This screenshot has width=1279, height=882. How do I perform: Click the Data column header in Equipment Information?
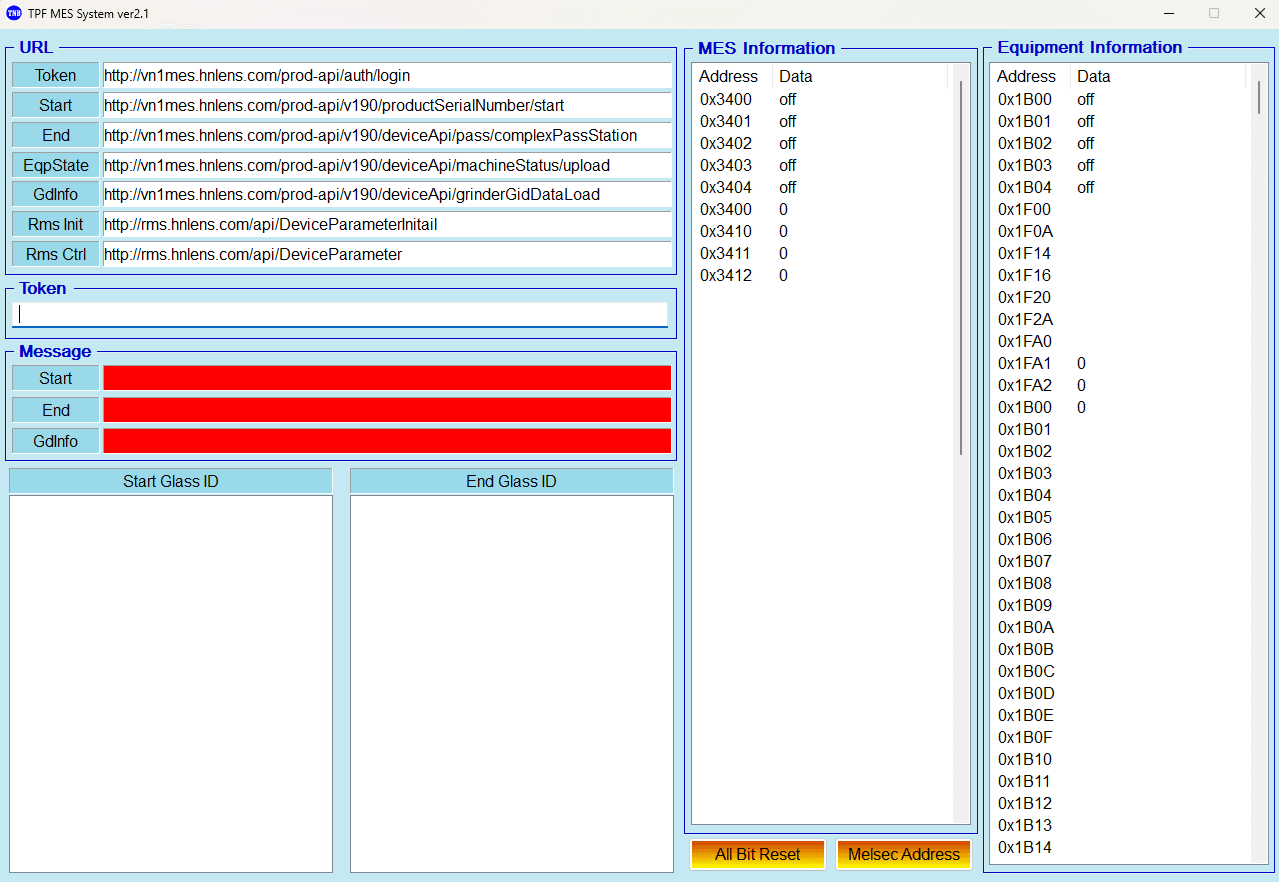point(1094,76)
